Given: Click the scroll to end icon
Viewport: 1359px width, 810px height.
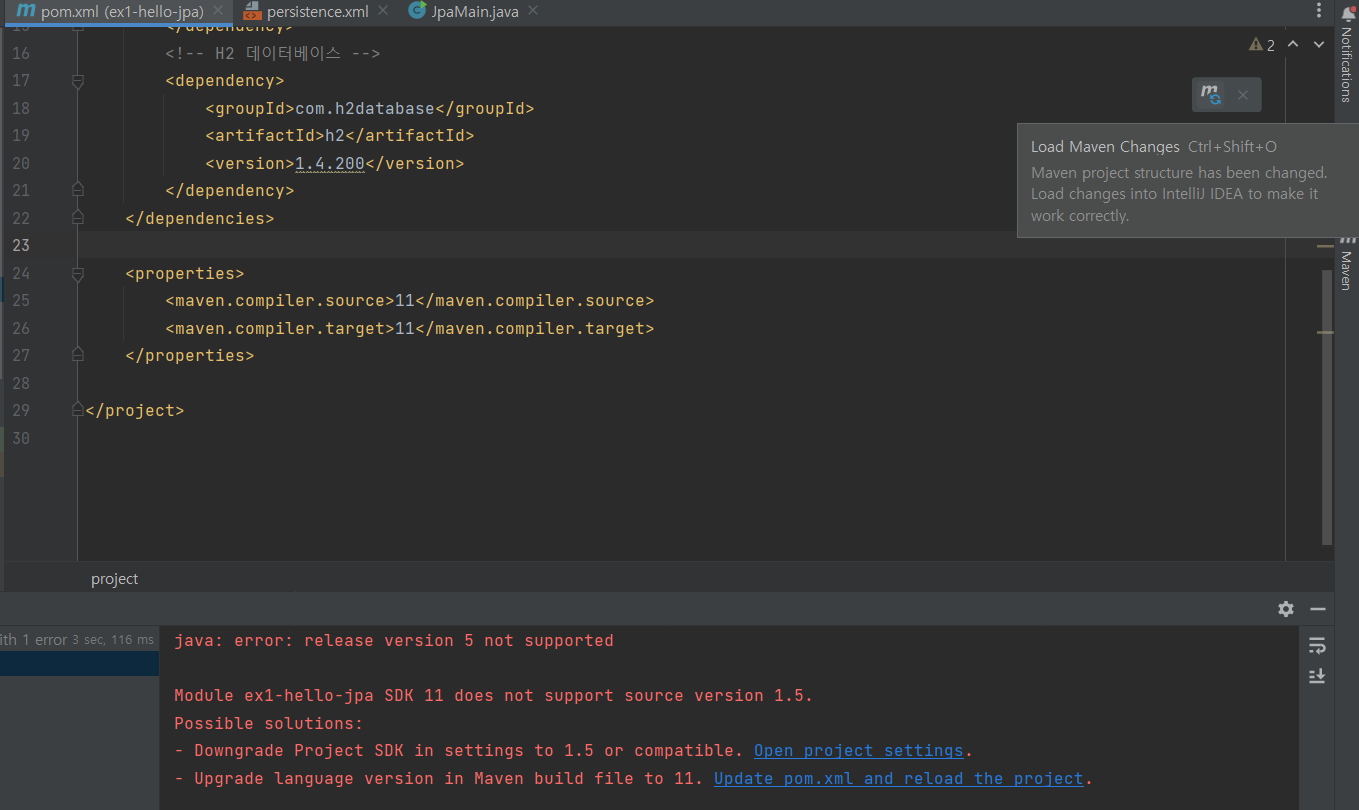Looking at the screenshot, I should [1317, 676].
